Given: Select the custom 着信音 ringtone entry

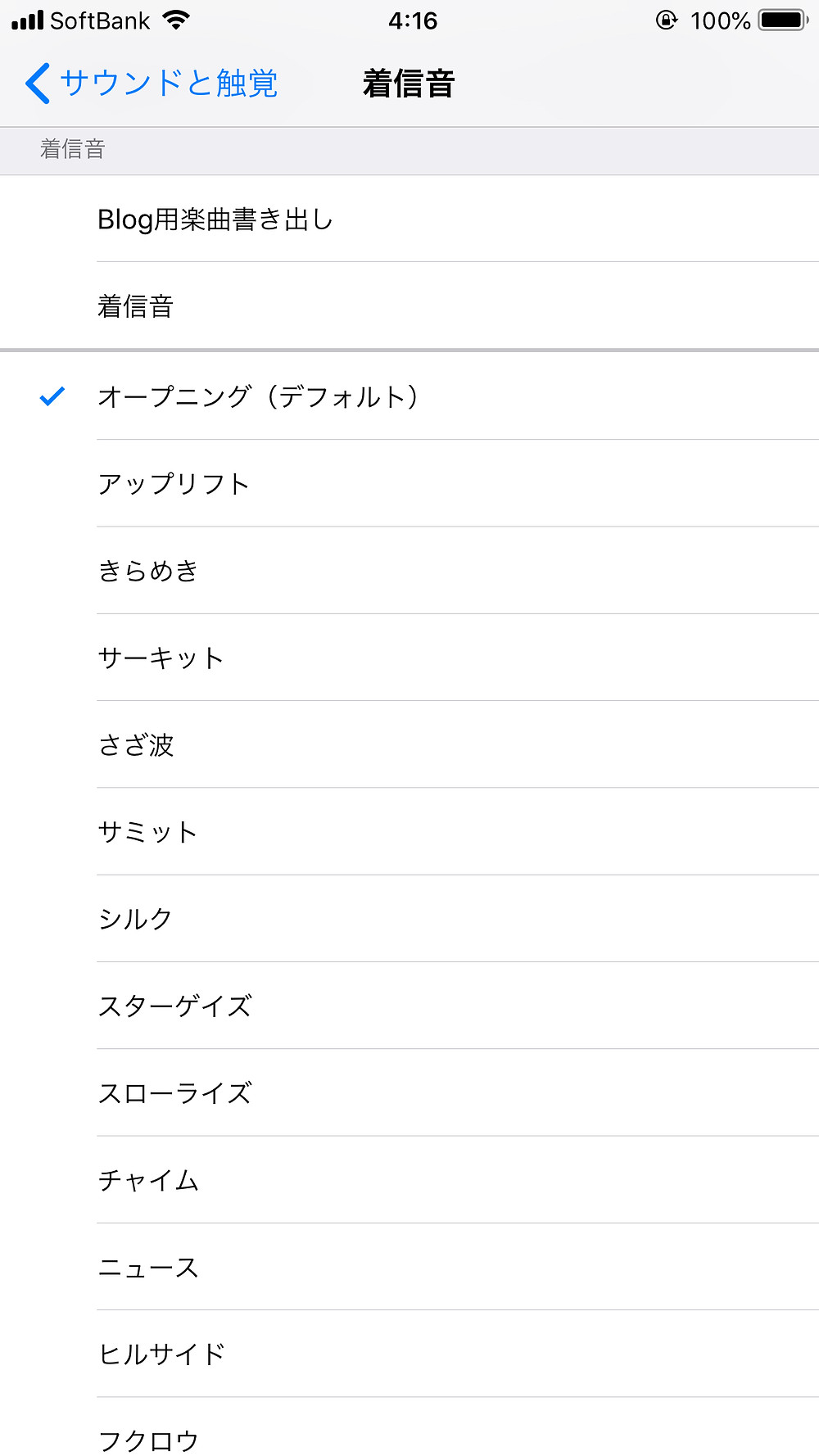Looking at the screenshot, I should [409, 306].
